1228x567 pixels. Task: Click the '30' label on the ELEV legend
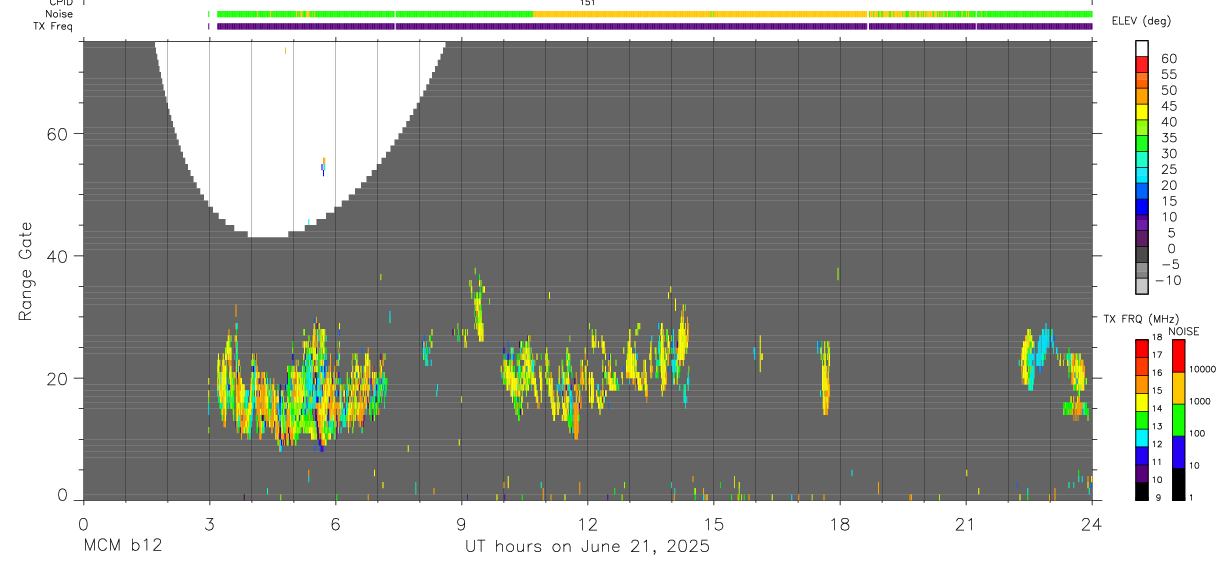[1168, 154]
